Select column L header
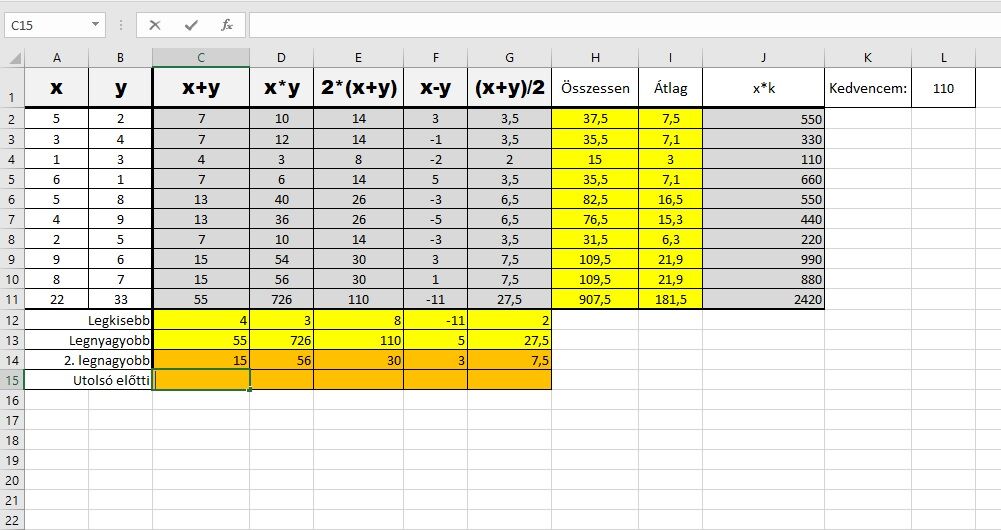Viewport: 1001px width, 530px height. point(944,58)
